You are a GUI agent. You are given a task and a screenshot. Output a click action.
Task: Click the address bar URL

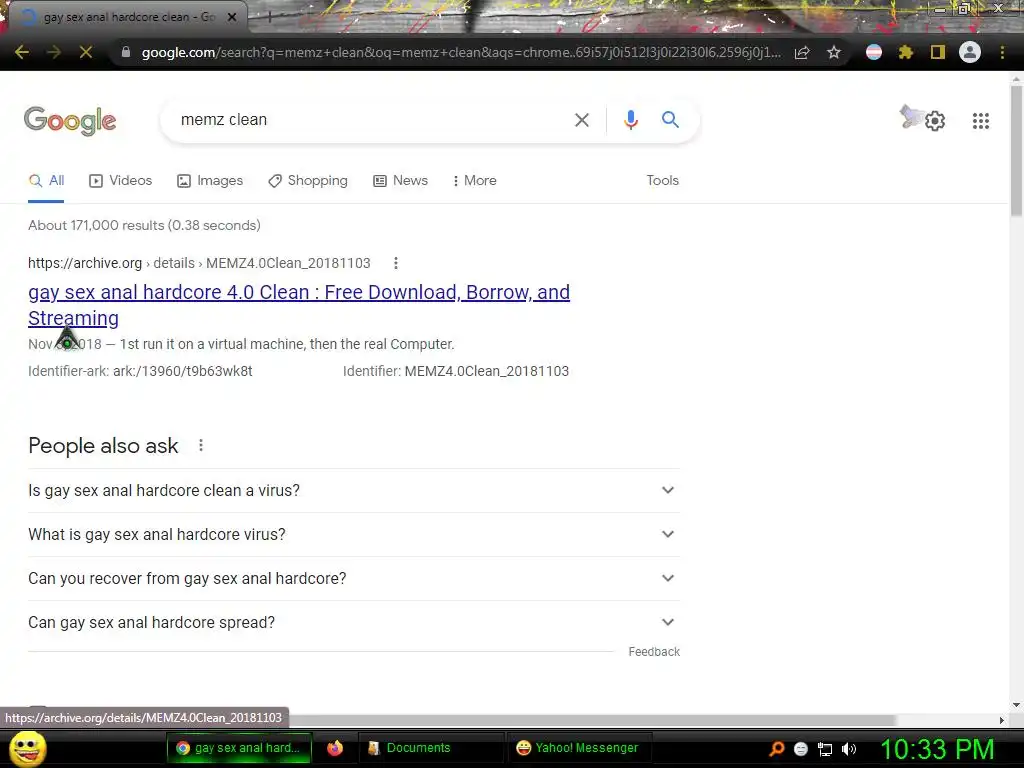tap(460, 52)
